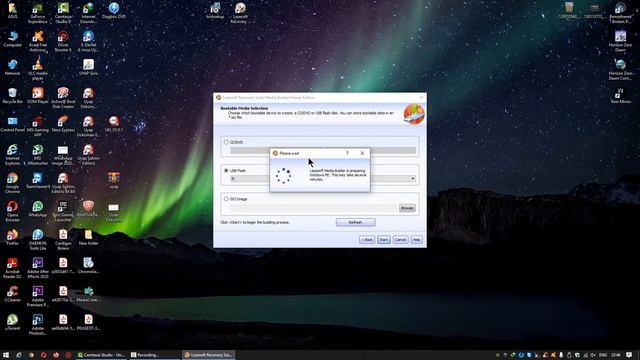This screenshot has width=640, height=360.
Task: Open uTorrent desktop shortcut
Action: point(13,322)
